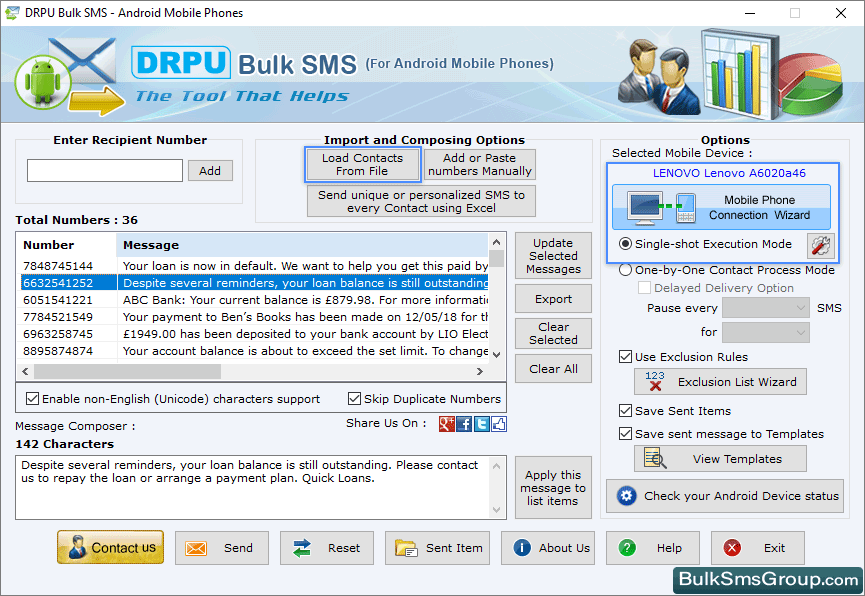The height and width of the screenshot is (596, 865).
Task: Click the list vertical scrollbar thumb
Action: [496, 258]
